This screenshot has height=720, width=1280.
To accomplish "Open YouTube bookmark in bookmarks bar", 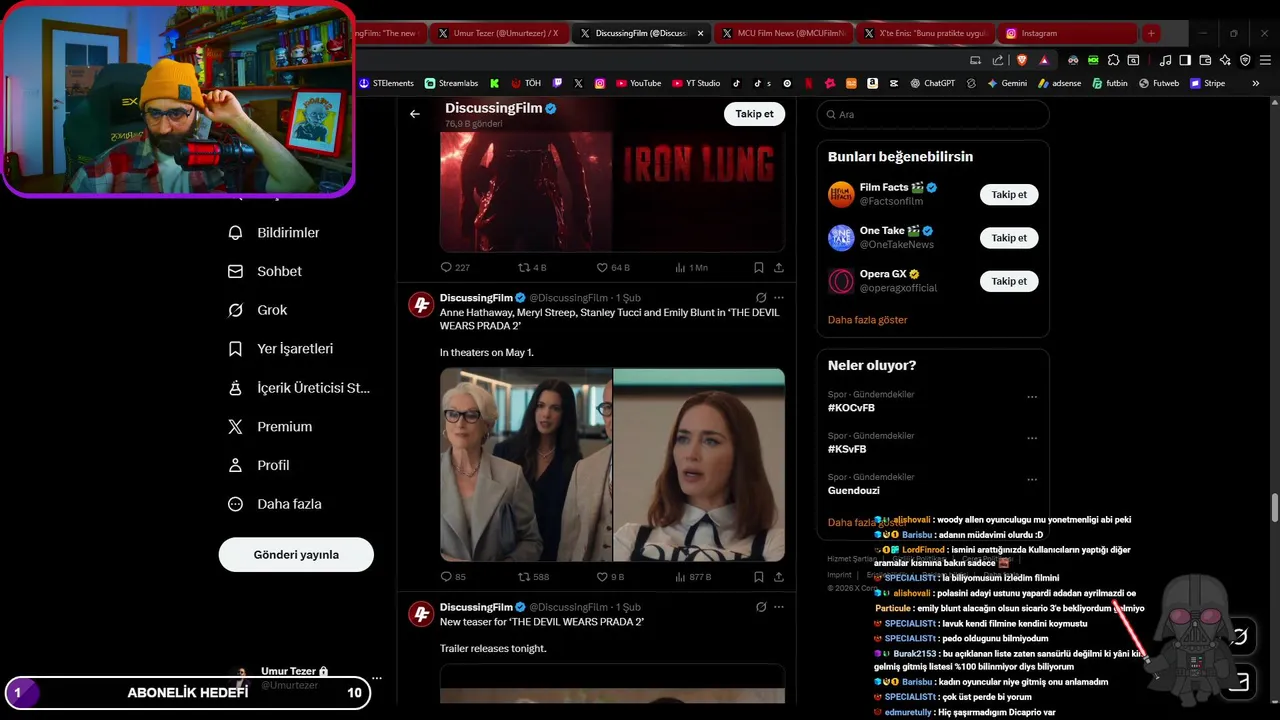I will click(x=638, y=83).
